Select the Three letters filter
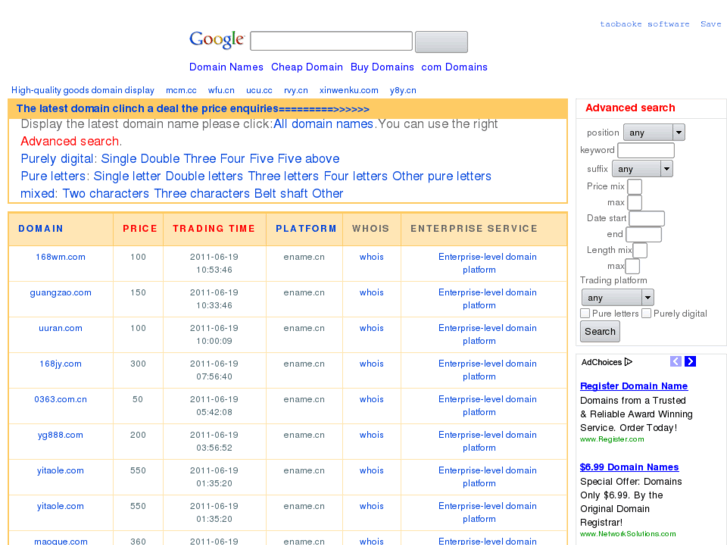Viewport: 727px width, 545px height. (x=283, y=176)
